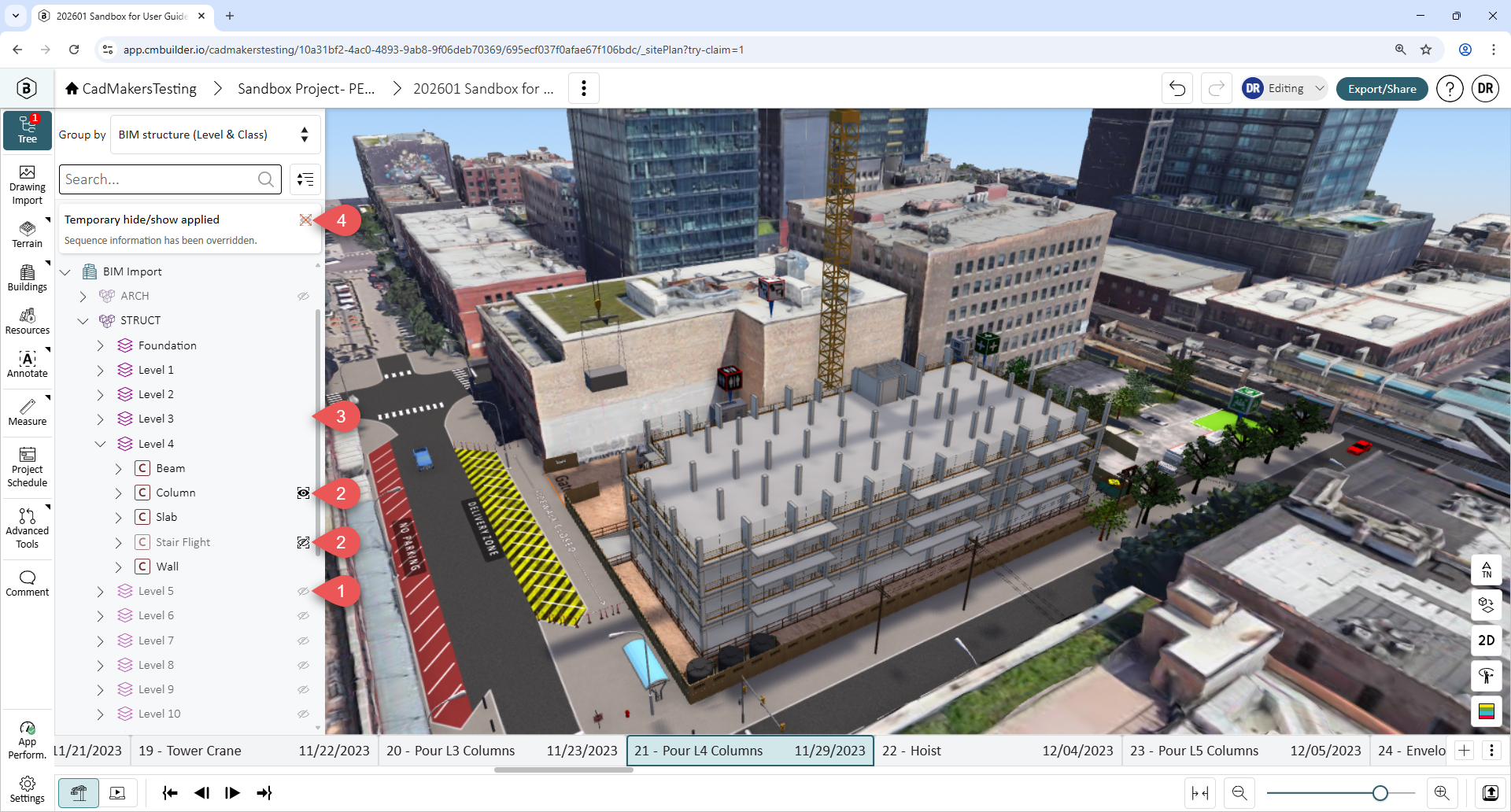Select 23 - Pour L5 Columns step

click(x=1245, y=751)
